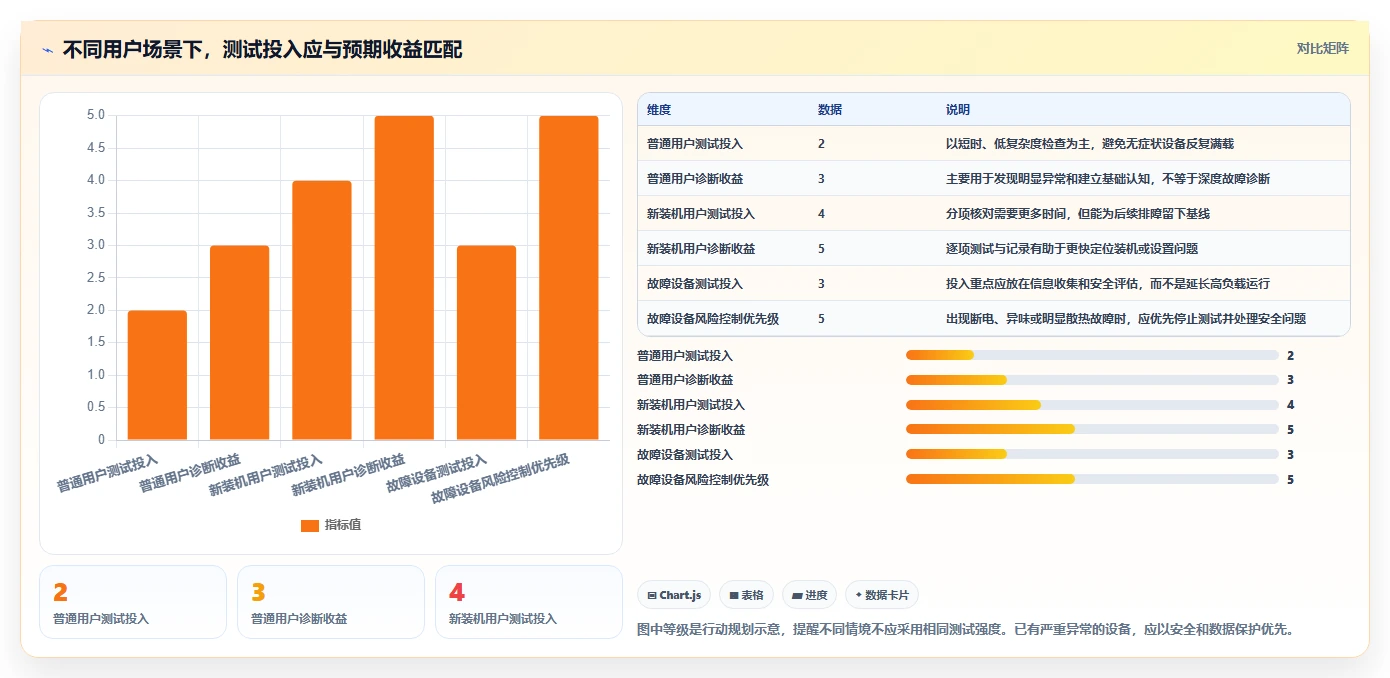Image resolution: width=1390 pixels, height=678 pixels.
Task: Click the 新装机用户诊断收益 progress bar
Action: click(x=1092, y=429)
